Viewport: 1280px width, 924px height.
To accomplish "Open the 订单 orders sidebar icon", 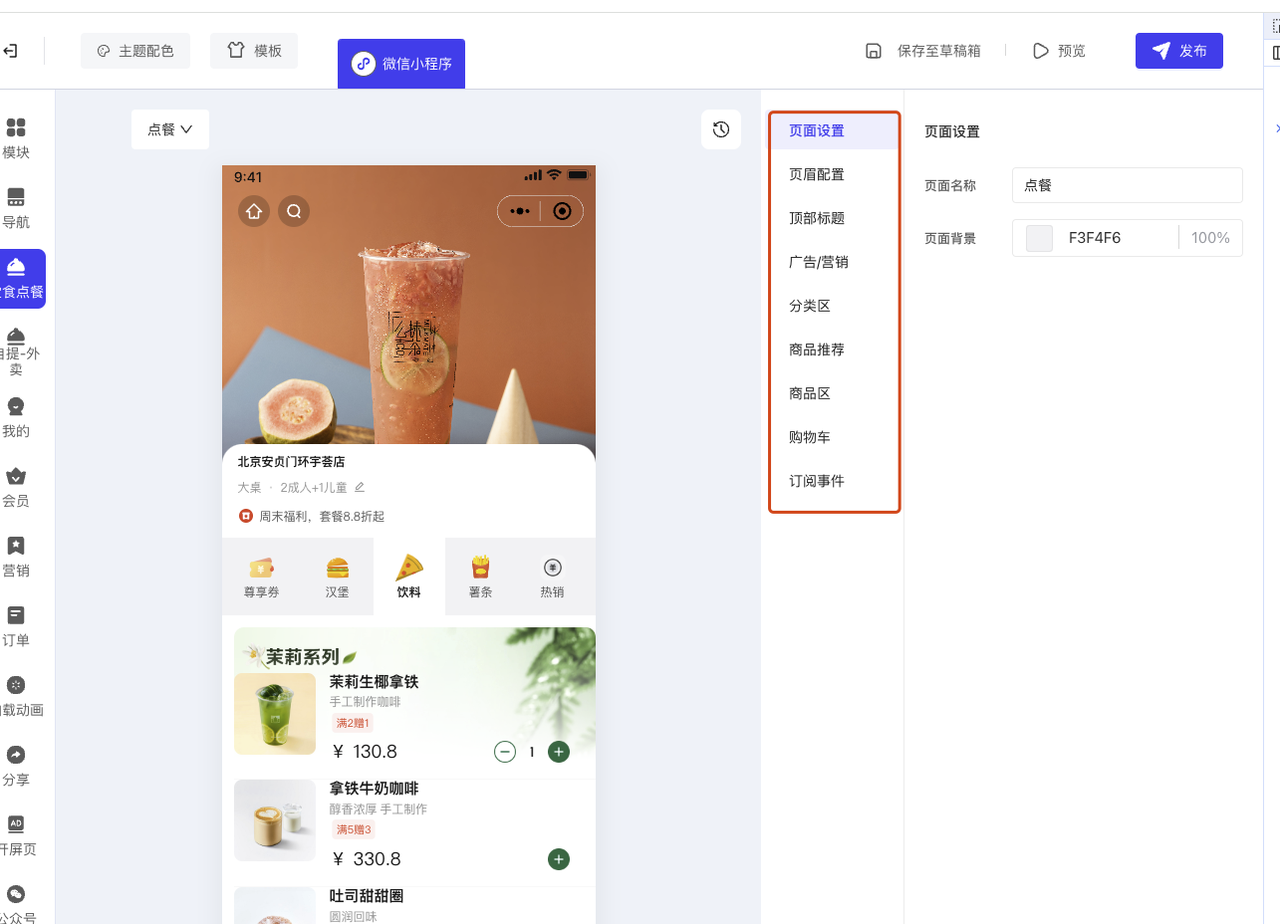I will tap(16, 615).
